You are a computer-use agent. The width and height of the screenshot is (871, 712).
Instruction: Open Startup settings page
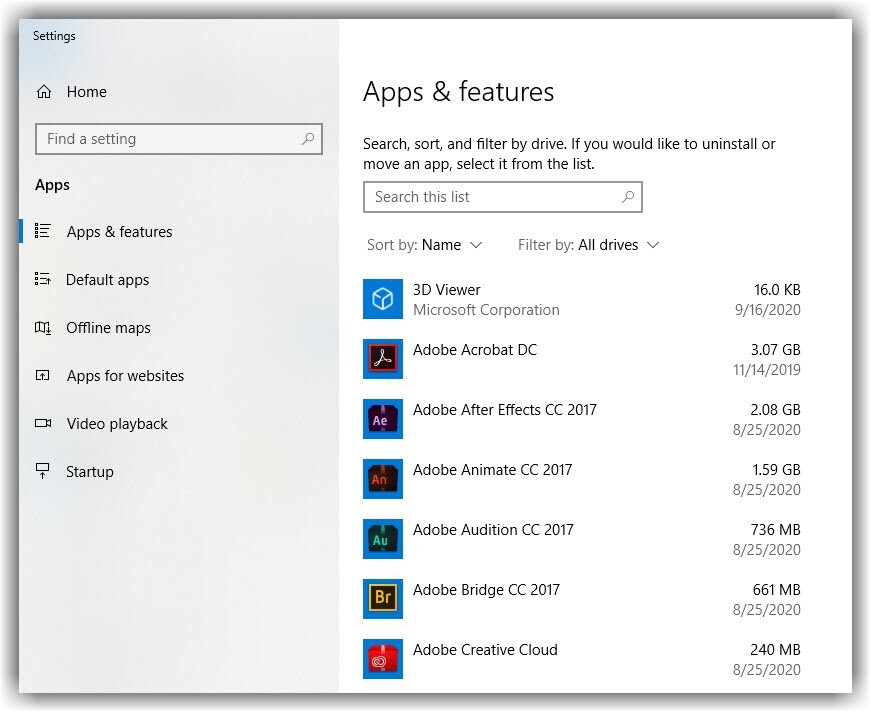point(89,472)
